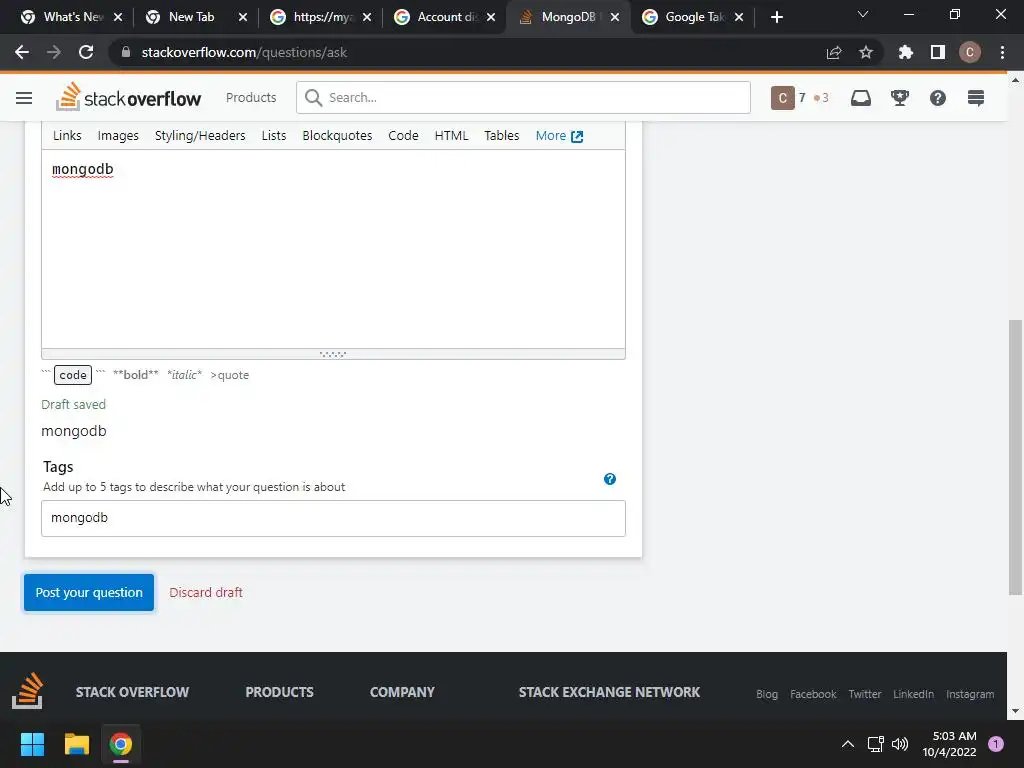Screen dimensions: 1024x768
Task: Open user profile avatar with reputation 7
Action: coord(782,98)
